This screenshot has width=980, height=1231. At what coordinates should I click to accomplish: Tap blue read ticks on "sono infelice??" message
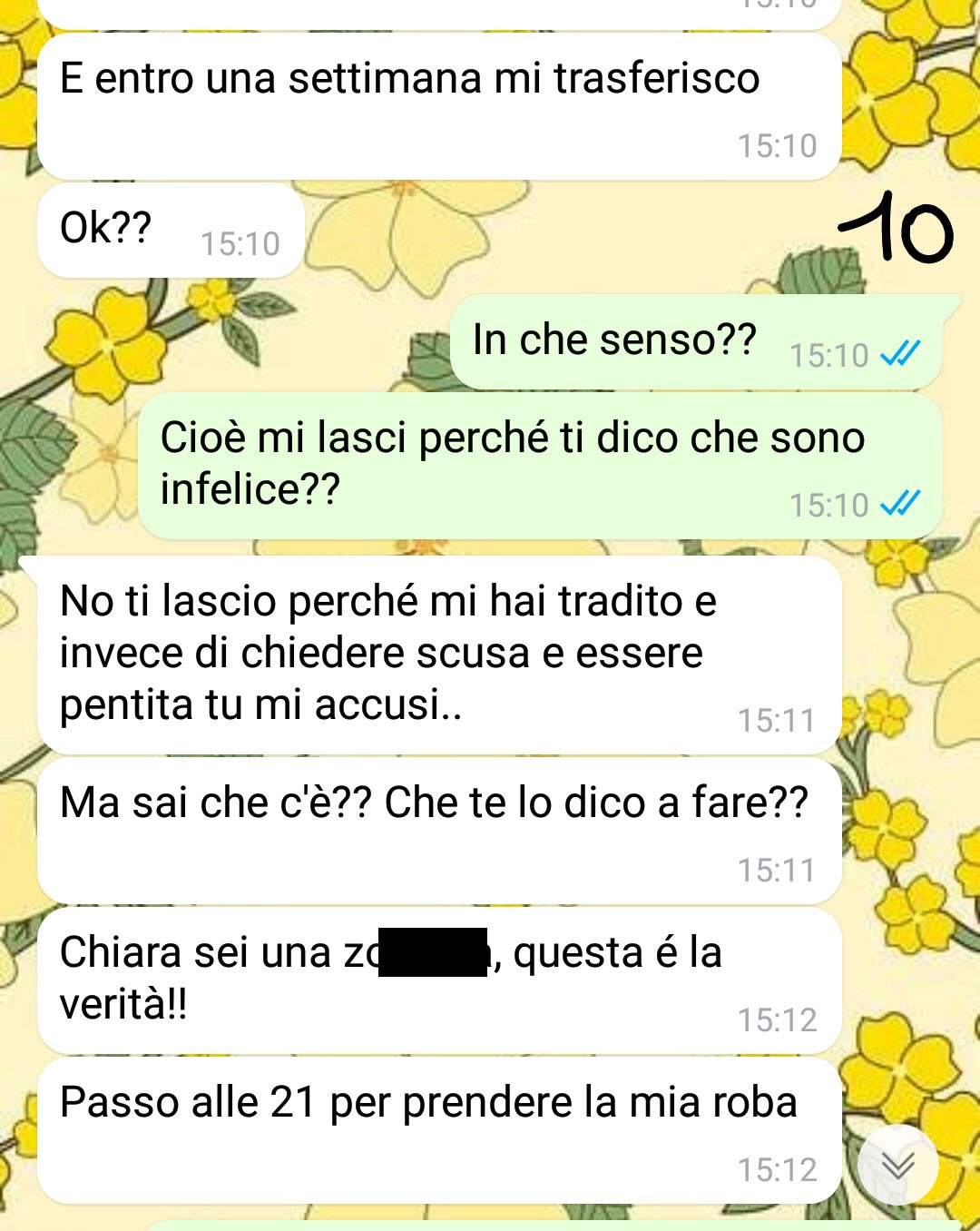[x=900, y=503]
